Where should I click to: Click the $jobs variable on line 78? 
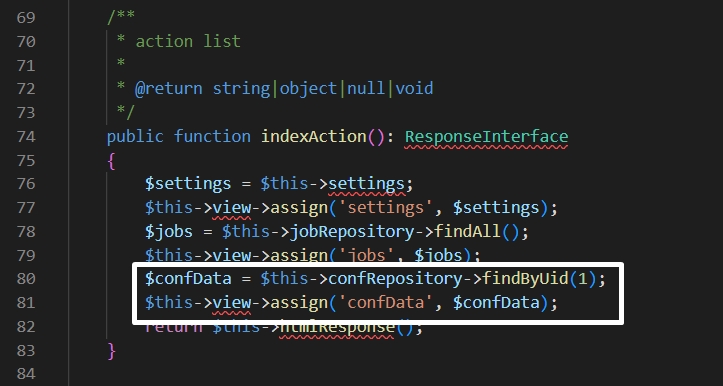click(169, 231)
